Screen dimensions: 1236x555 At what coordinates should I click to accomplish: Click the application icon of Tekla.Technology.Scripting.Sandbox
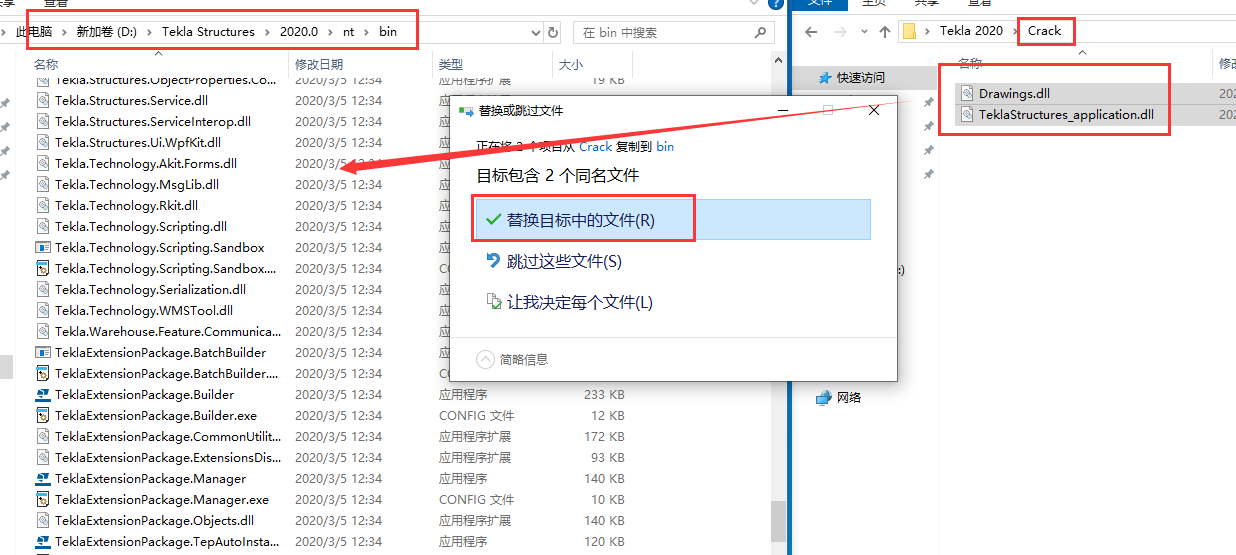pos(43,247)
